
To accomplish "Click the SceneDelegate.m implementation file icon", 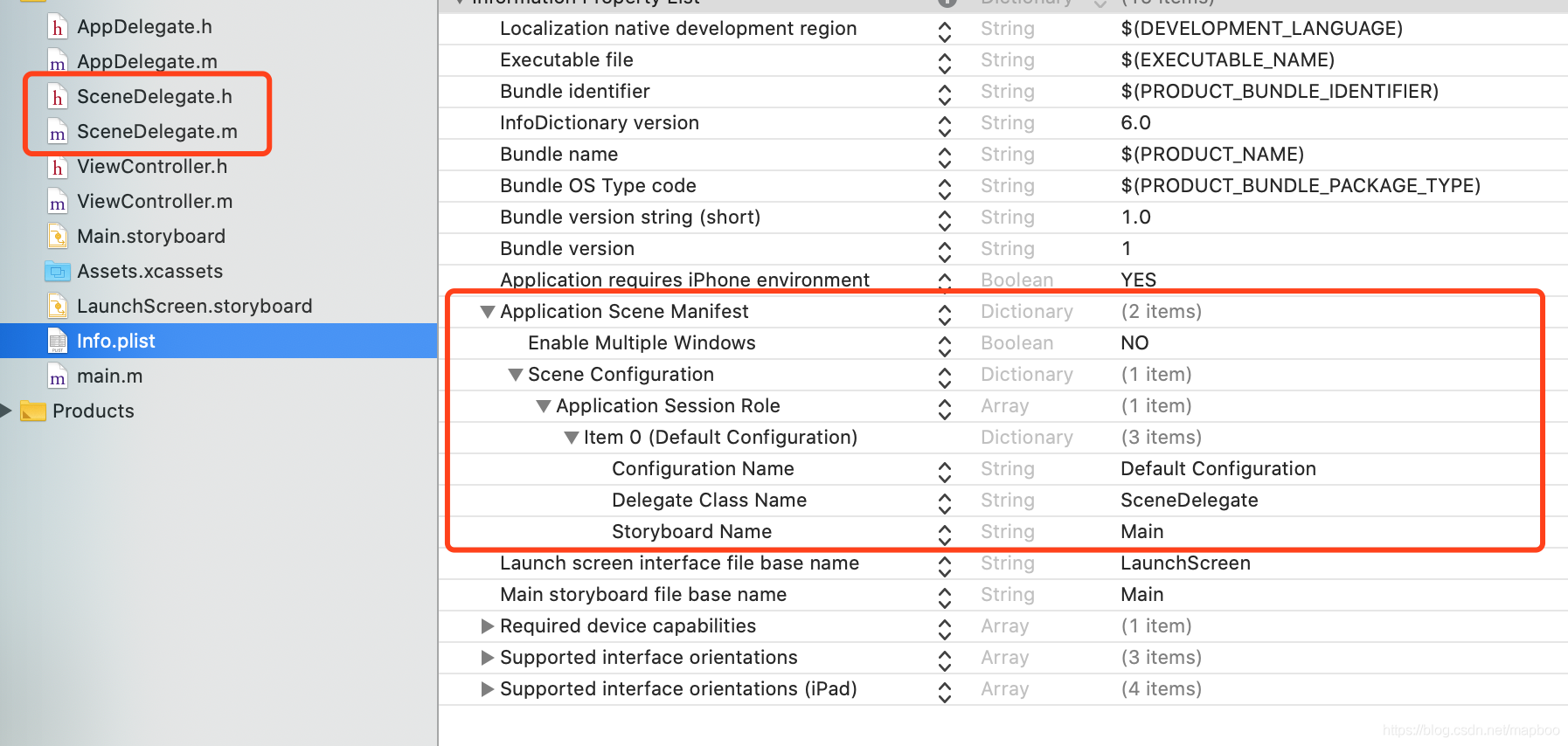I will click(57, 132).
